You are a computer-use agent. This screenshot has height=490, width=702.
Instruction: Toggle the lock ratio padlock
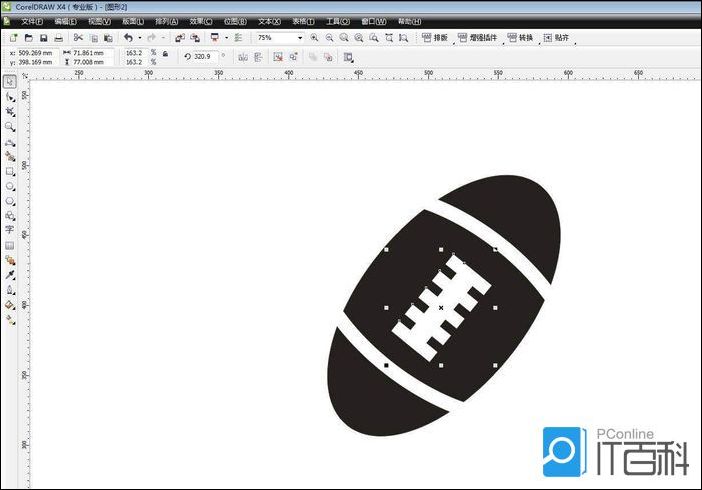point(165,54)
